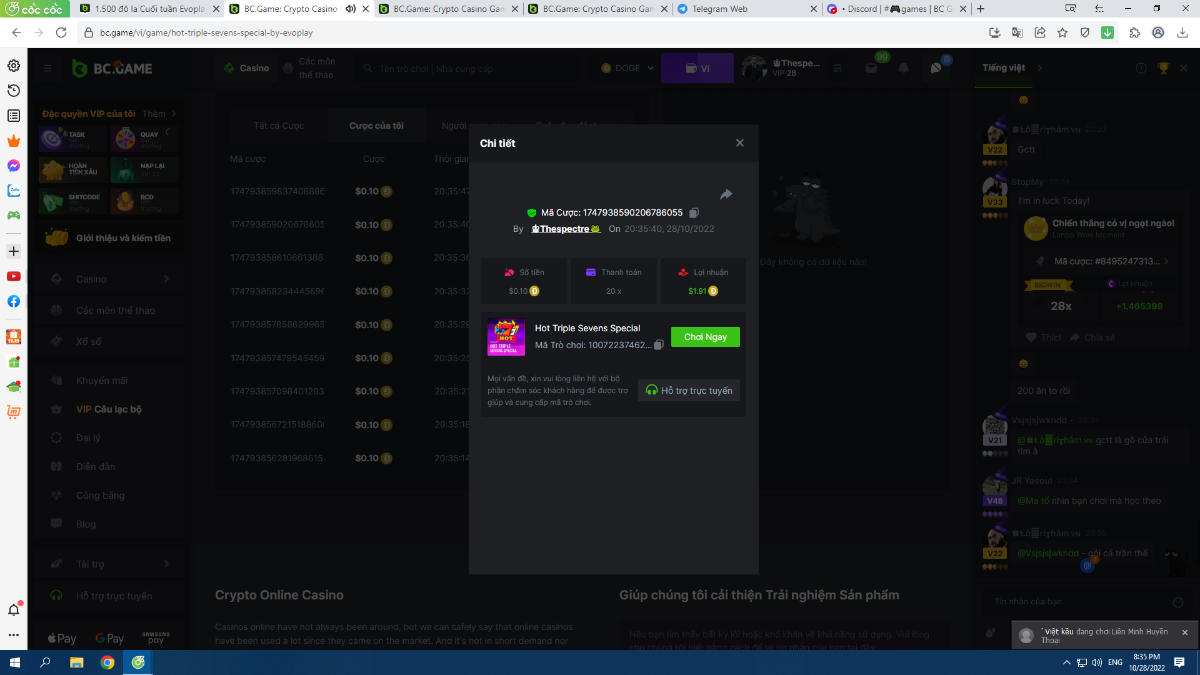This screenshot has height=675, width=1200.
Task: Copy the bet ID (Mã Cược) number
Action: point(694,213)
